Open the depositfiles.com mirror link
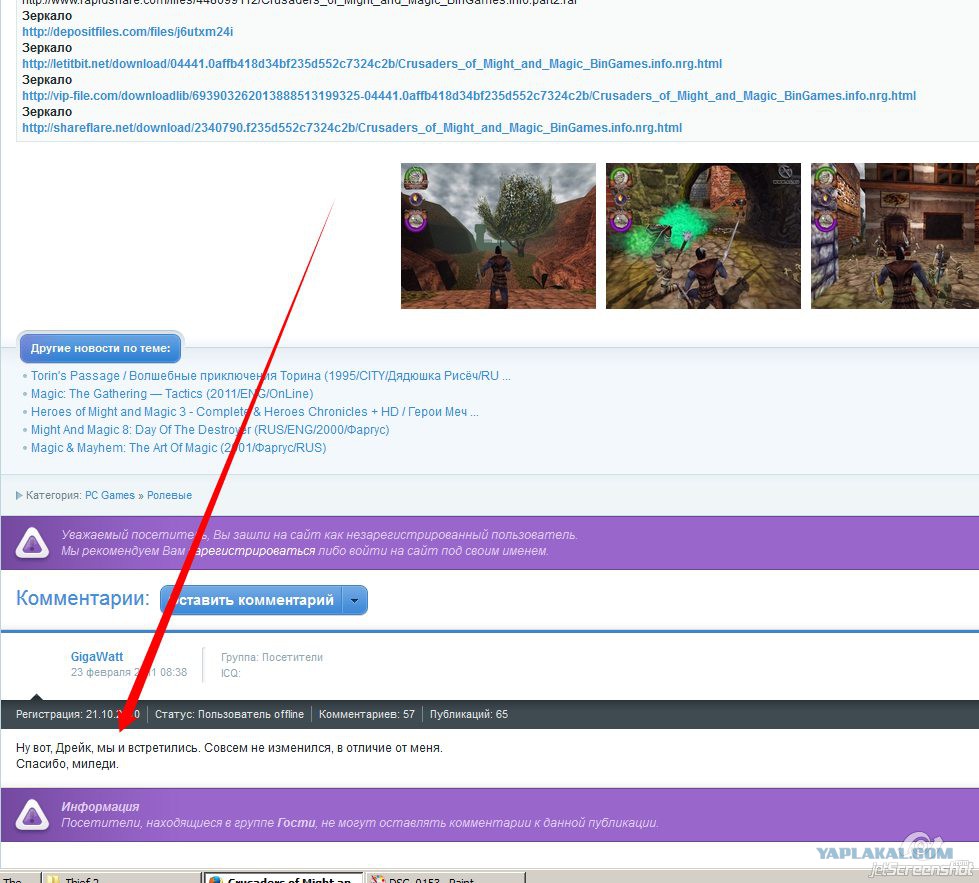979x883 pixels. (127, 32)
